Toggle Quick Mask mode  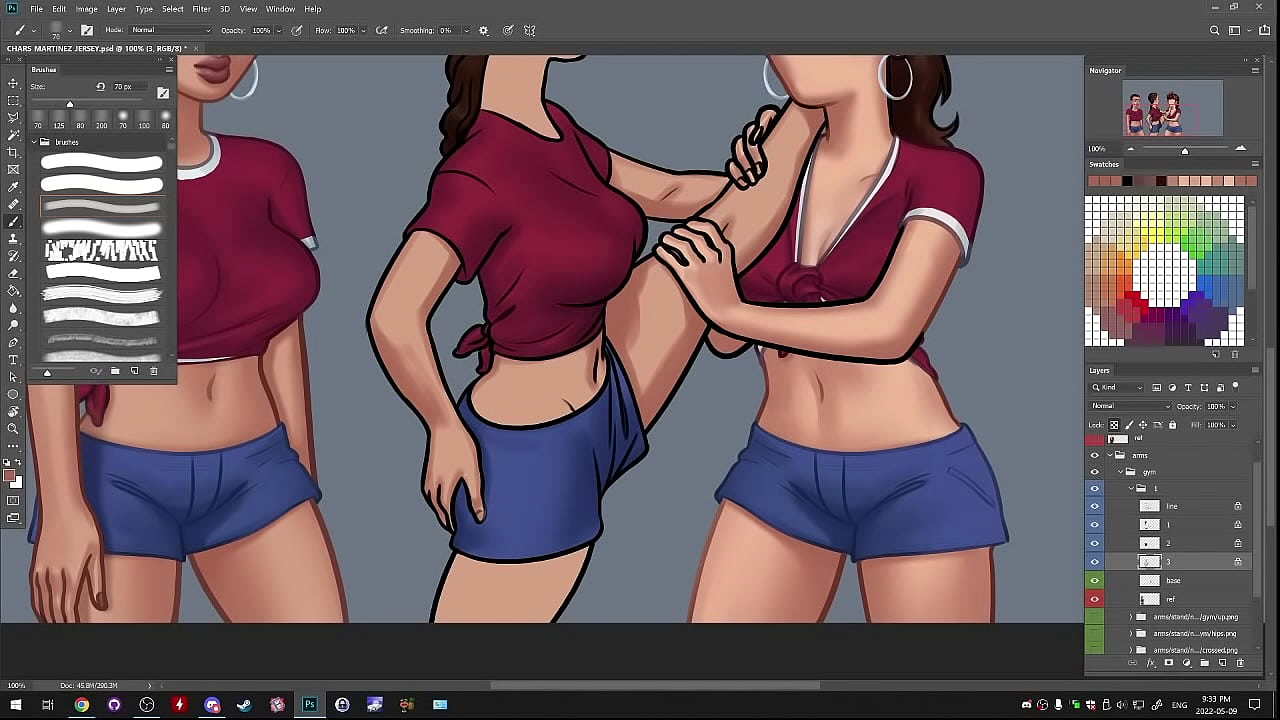coord(14,500)
